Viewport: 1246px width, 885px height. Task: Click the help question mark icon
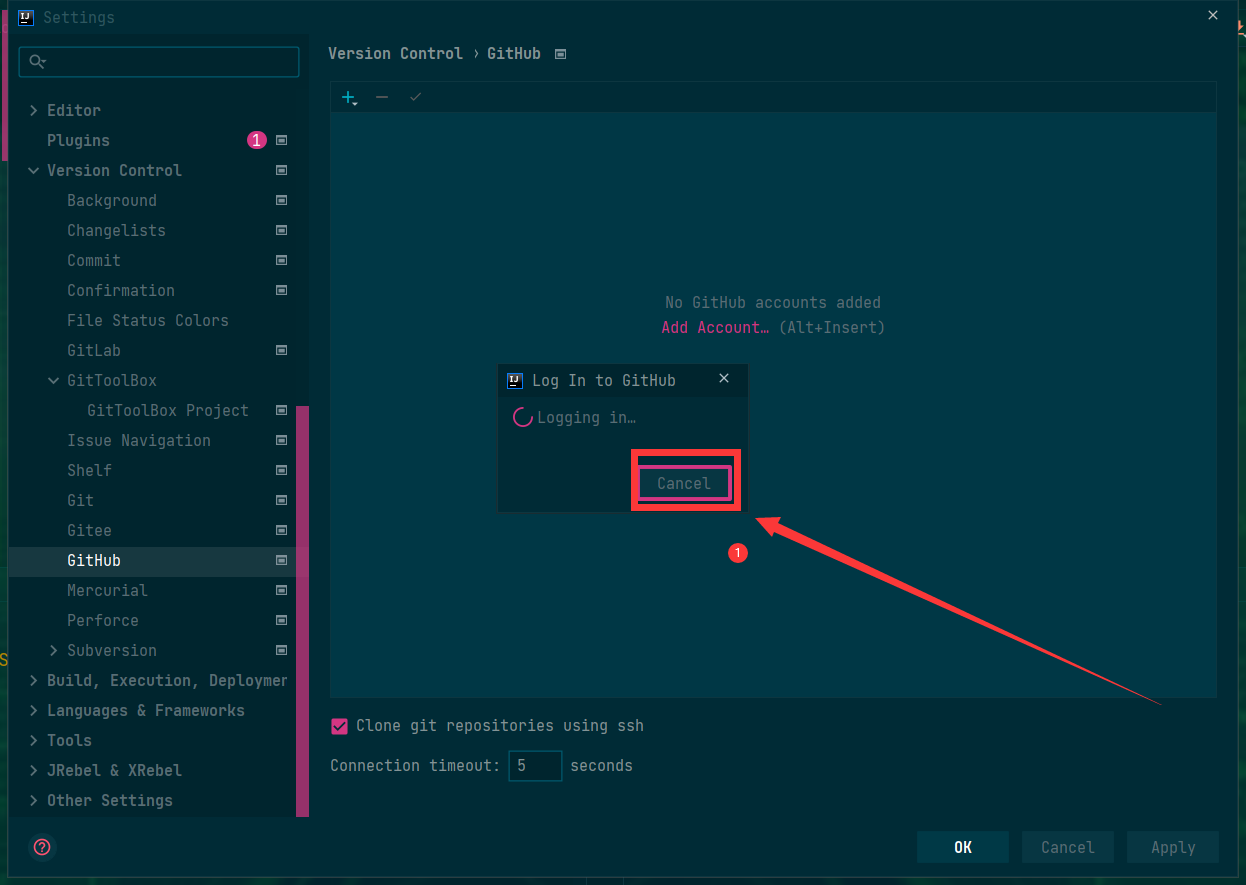tap(42, 847)
